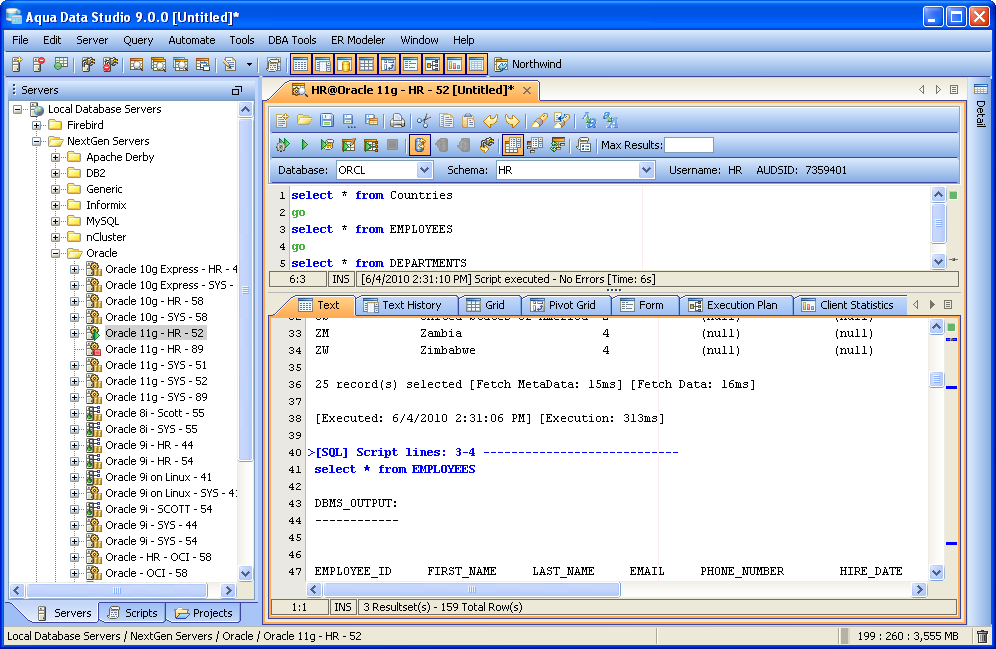Toggle the highlighted grid results button

513,145
